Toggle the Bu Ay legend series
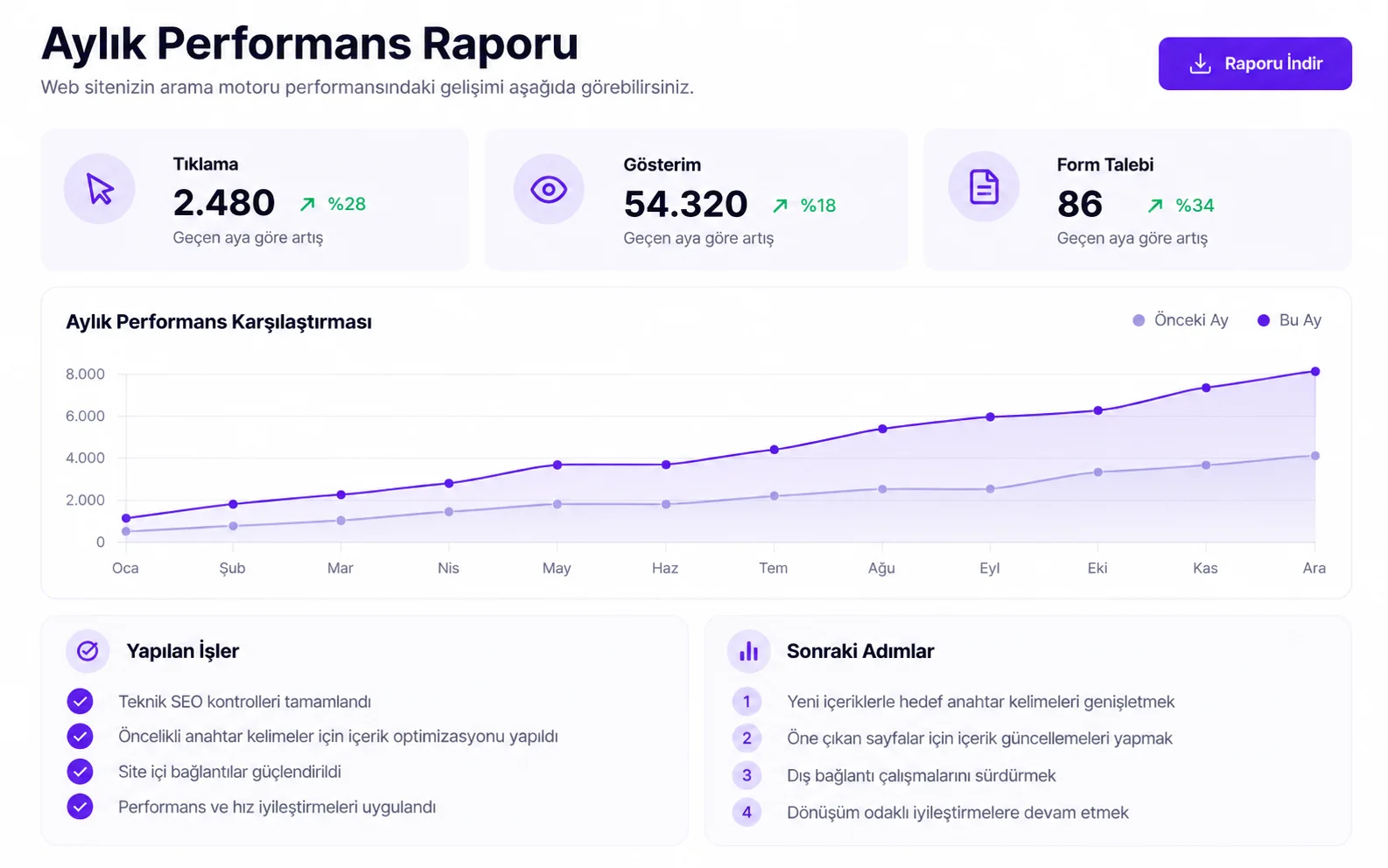This screenshot has height=868, width=1388. (1289, 320)
